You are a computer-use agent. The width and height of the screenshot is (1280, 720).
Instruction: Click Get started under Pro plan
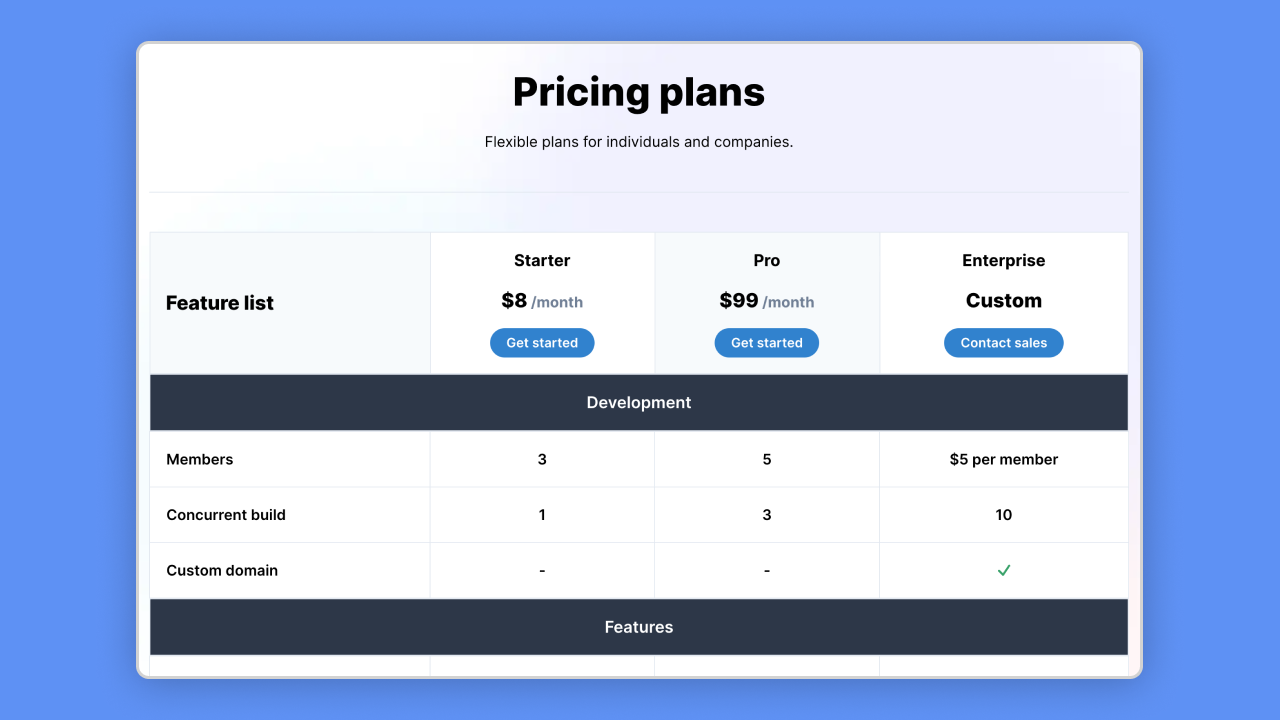(767, 343)
